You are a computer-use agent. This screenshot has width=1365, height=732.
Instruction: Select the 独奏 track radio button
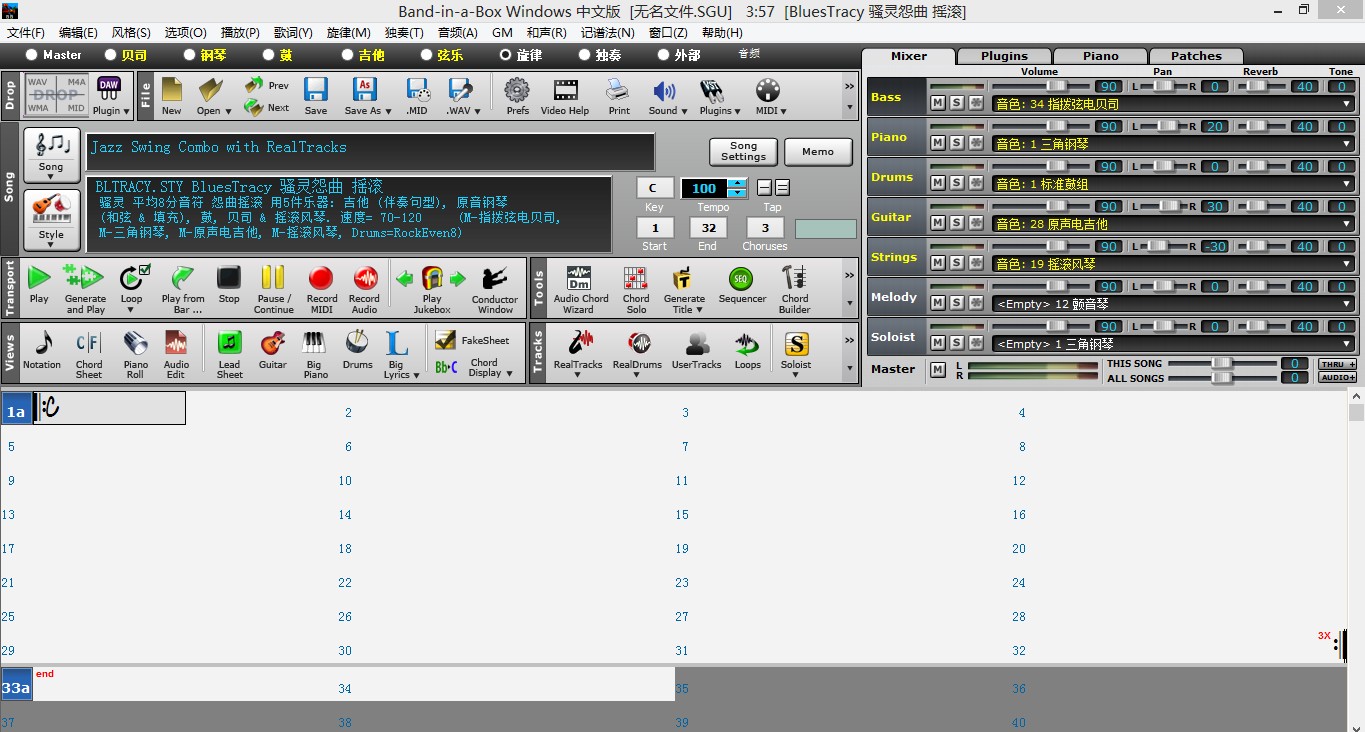coord(585,55)
